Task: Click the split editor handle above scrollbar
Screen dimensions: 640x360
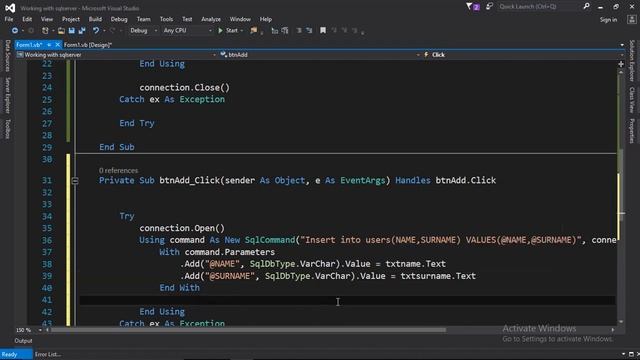Action: point(621,64)
